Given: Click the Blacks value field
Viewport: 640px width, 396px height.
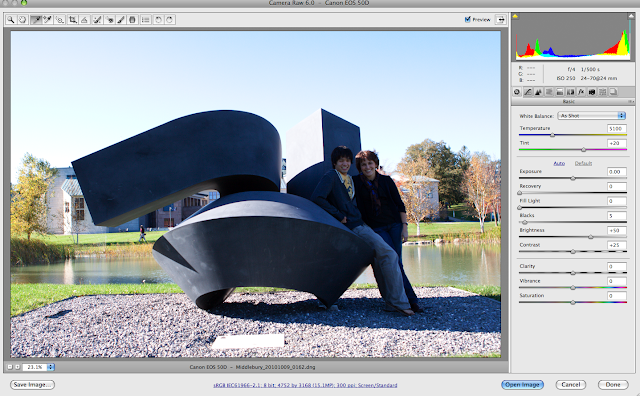Looking at the screenshot, I should (617, 216).
